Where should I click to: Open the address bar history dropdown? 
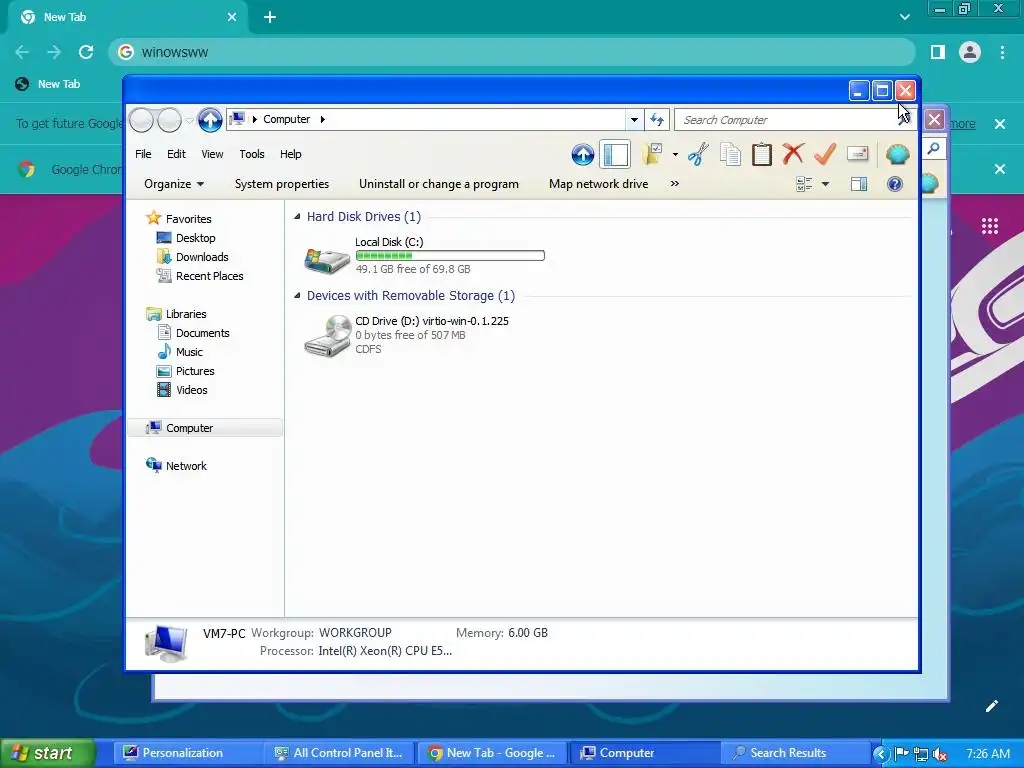pyautogui.click(x=634, y=120)
